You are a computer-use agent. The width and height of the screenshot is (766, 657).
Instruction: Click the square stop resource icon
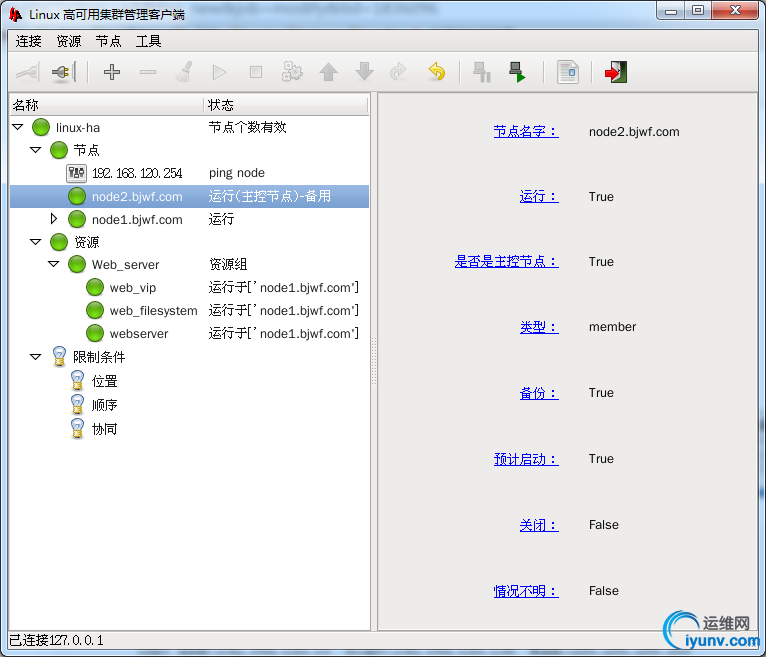[x=255, y=72]
